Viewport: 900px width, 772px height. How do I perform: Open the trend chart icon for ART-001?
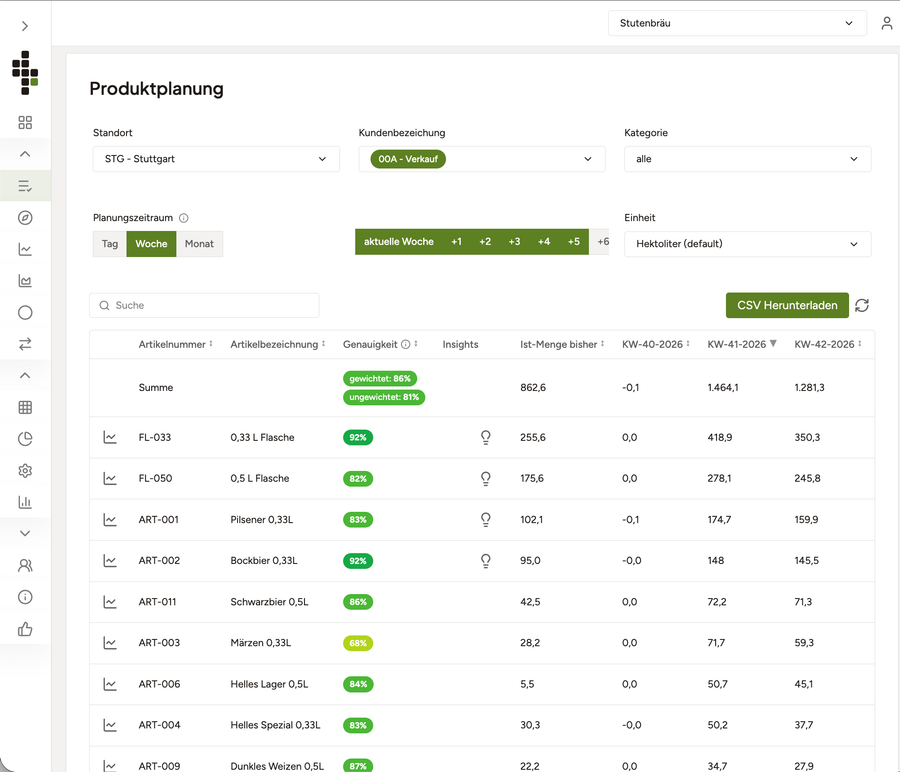coord(110,519)
